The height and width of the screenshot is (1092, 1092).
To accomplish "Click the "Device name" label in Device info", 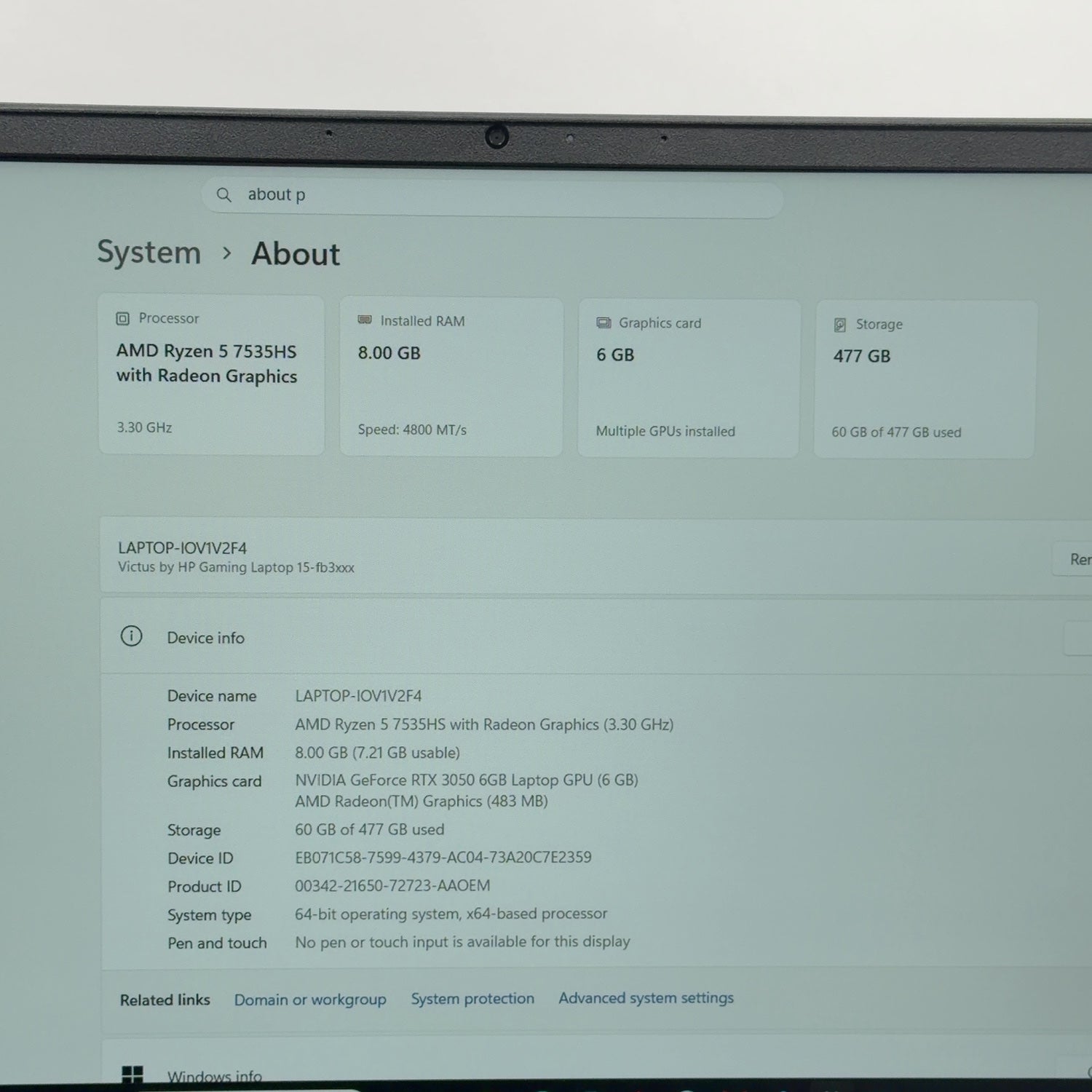I will coord(212,696).
